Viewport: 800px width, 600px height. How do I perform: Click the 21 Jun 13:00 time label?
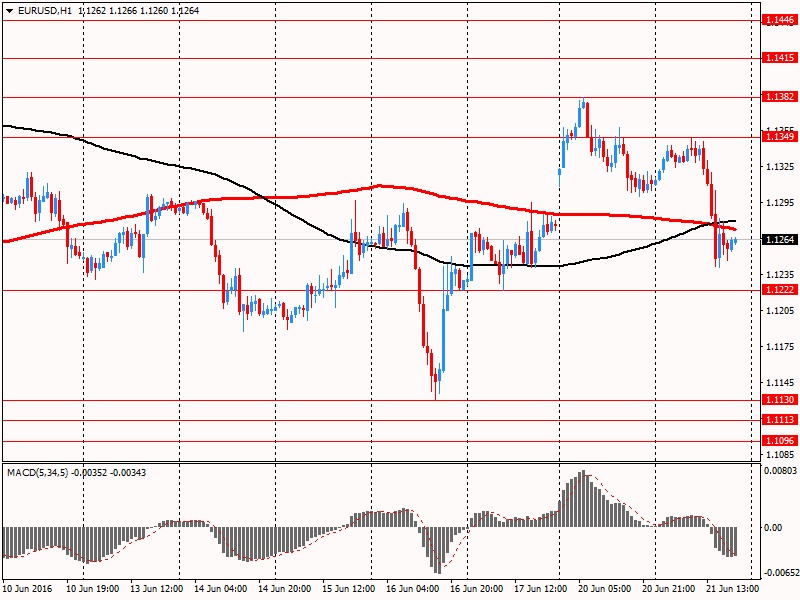732,588
